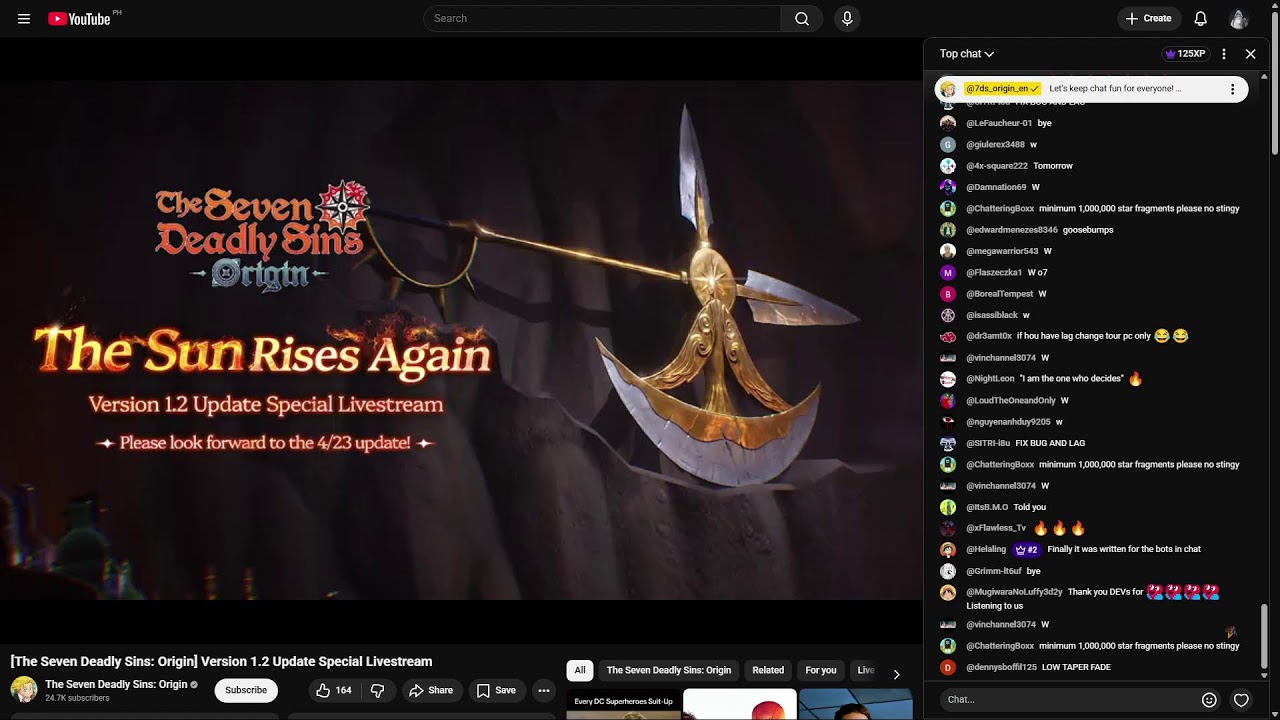Open the notifications bell
Screen dimensions: 1280x720
[1201, 19]
